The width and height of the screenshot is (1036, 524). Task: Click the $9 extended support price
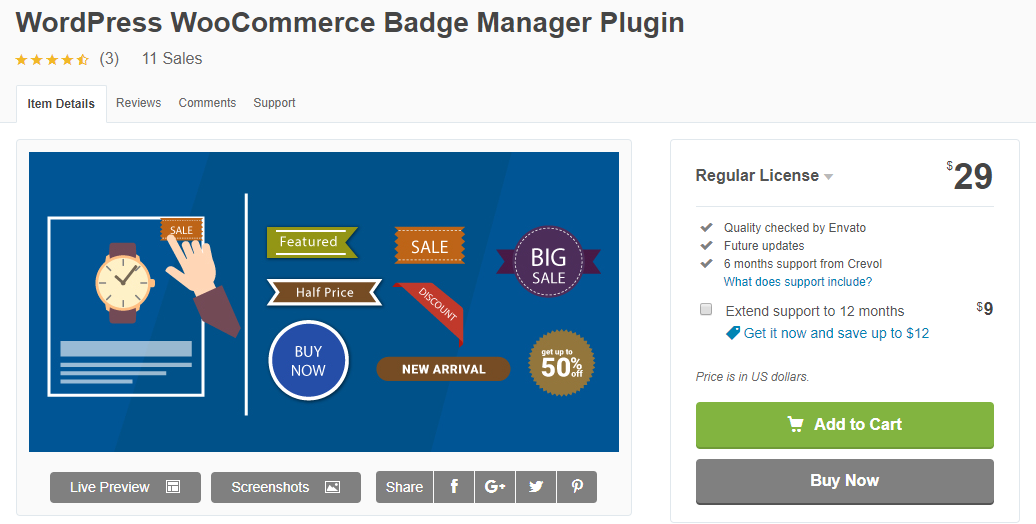pyautogui.click(x=984, y=309)
